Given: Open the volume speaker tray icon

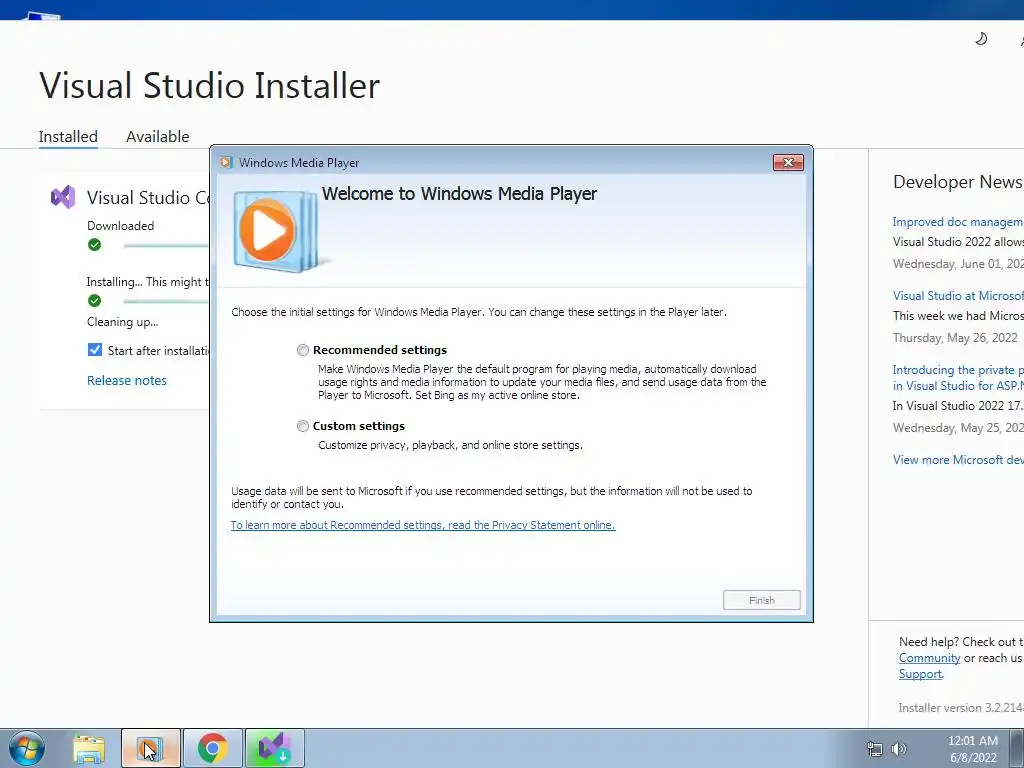Looking at the screenshot, I should [899, 749].
